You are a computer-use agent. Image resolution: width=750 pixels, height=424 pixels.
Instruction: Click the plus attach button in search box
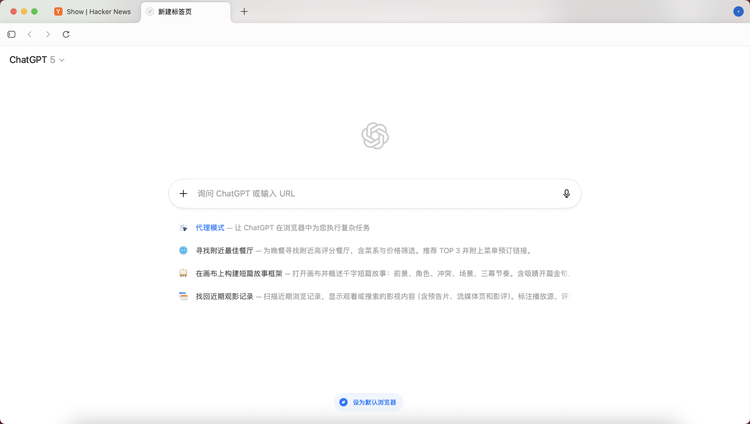tap(183, 193)
